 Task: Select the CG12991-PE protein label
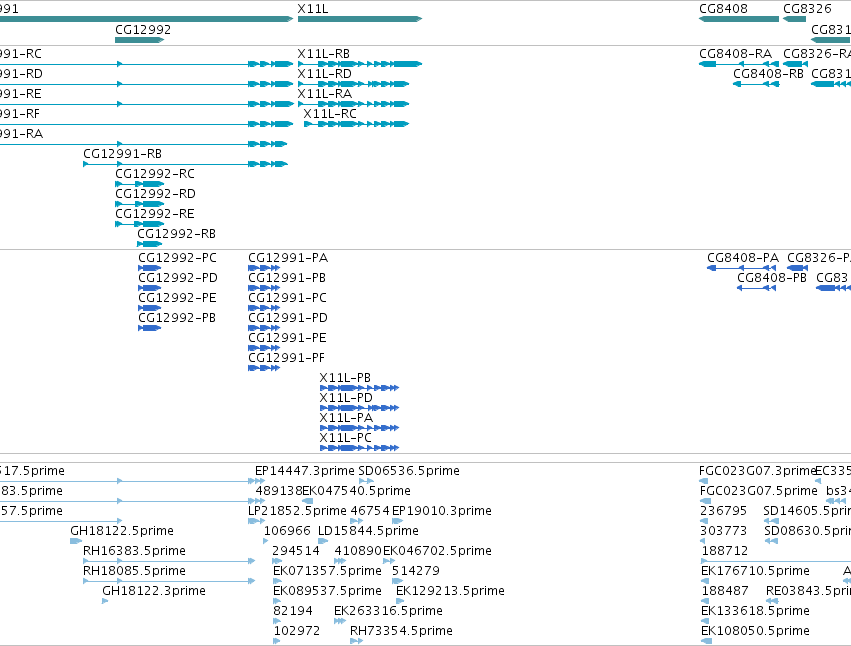tap(287, 339)
